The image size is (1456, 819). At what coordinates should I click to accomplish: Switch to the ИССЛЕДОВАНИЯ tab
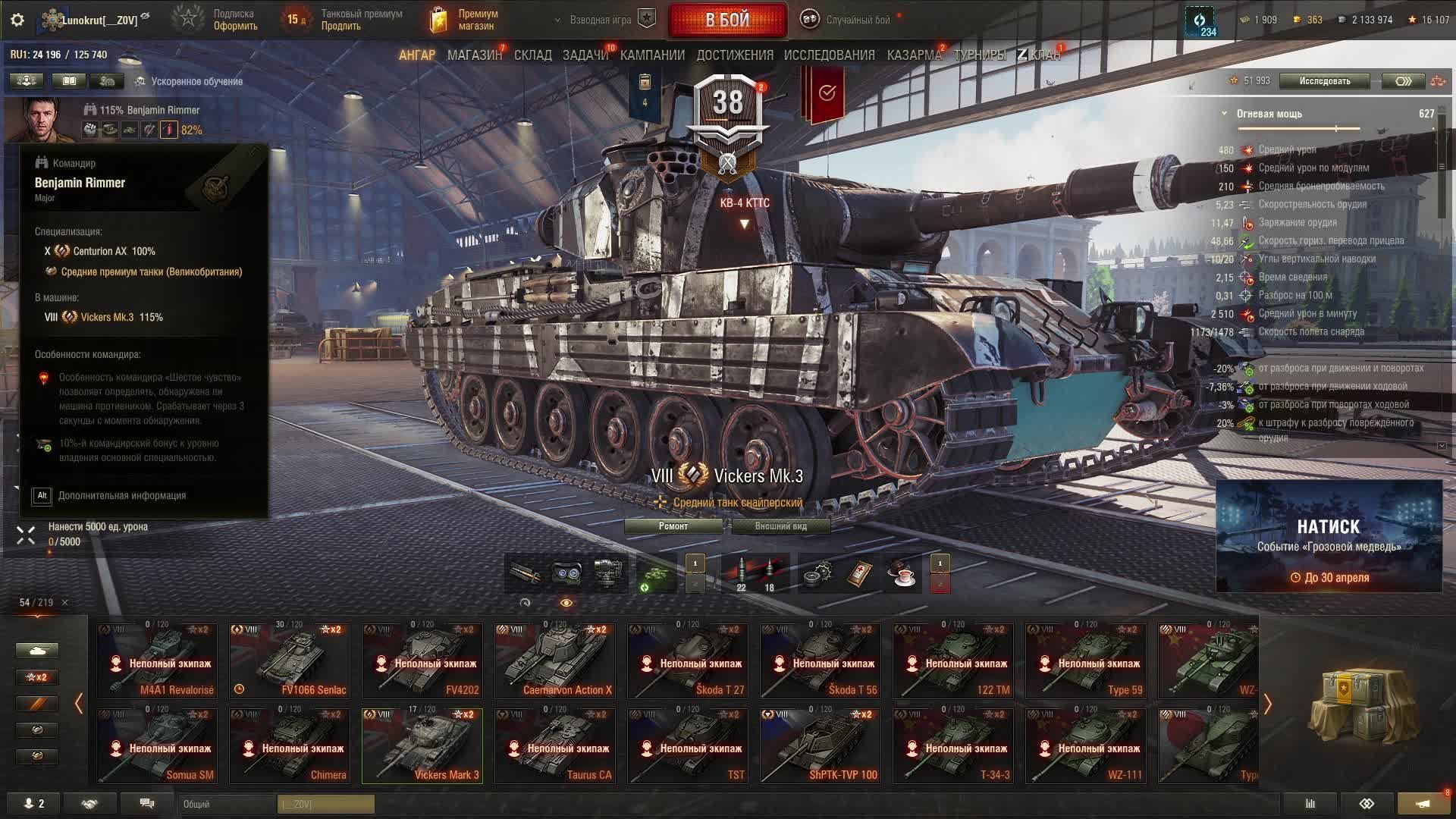pos(829,55)
